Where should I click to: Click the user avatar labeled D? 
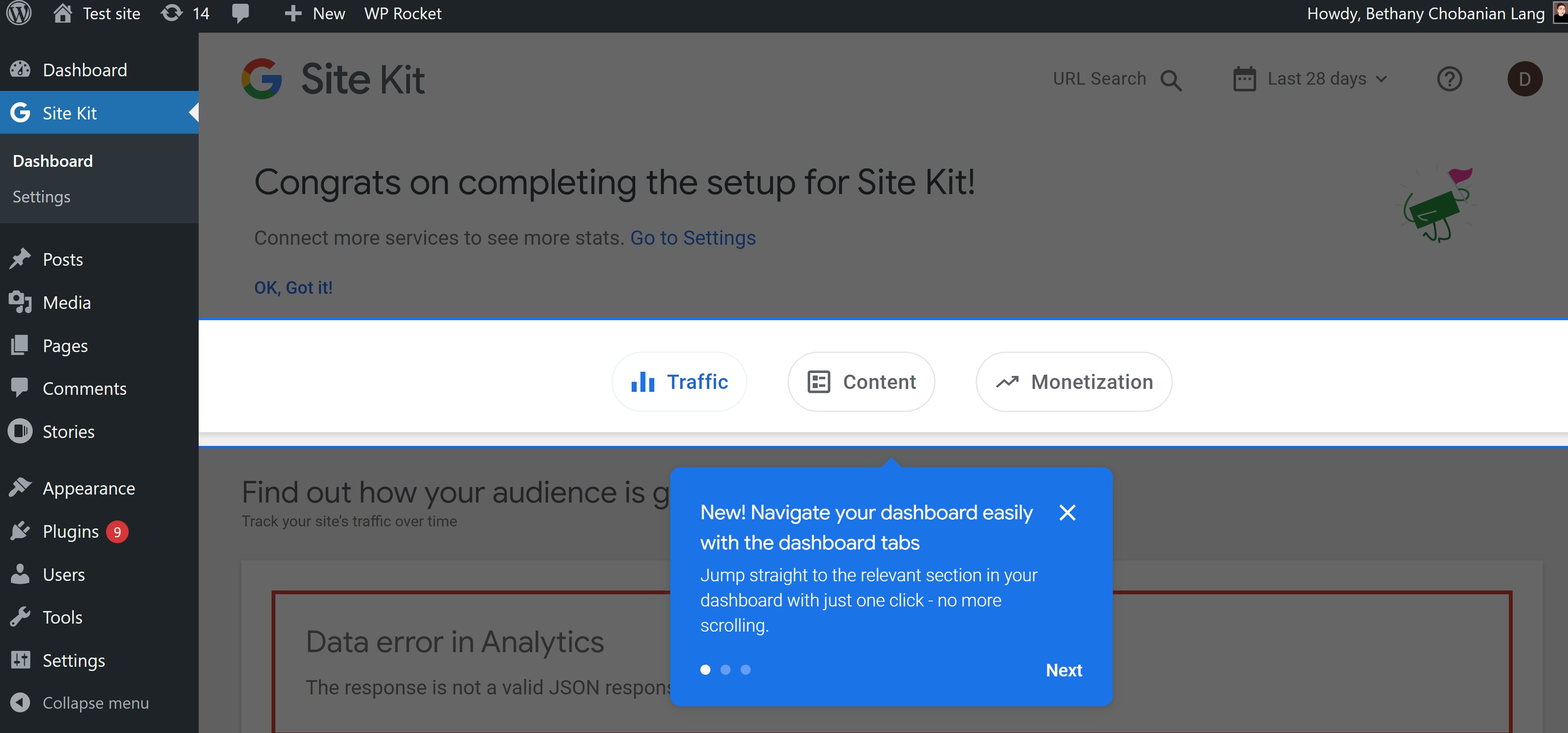1524,79
